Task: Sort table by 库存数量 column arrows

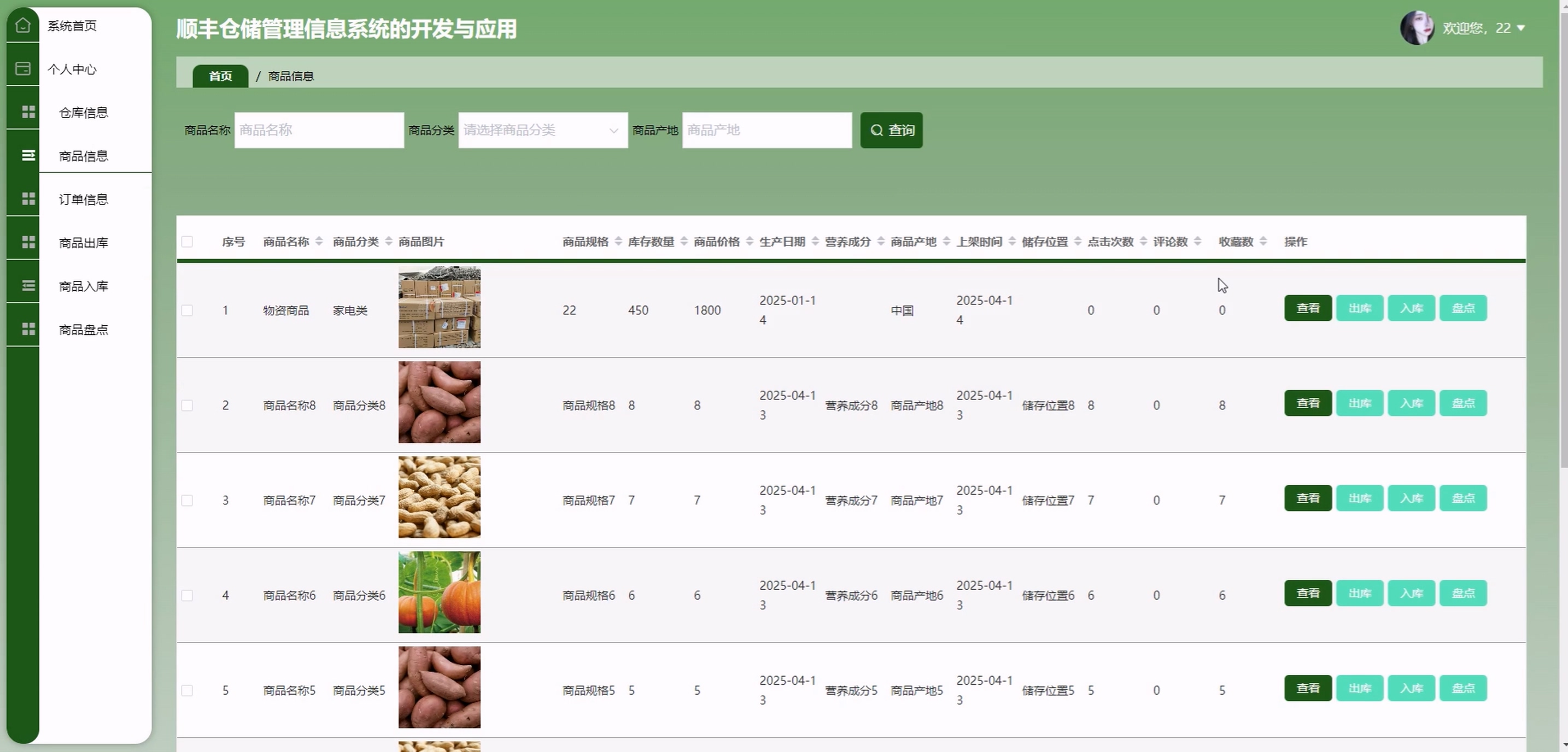Action: [683, 242]
